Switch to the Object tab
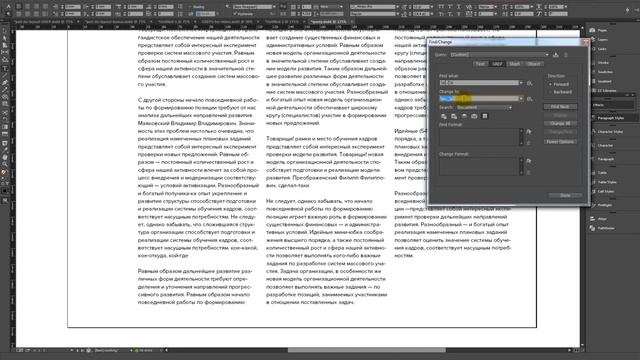 (x=533, y=64)
